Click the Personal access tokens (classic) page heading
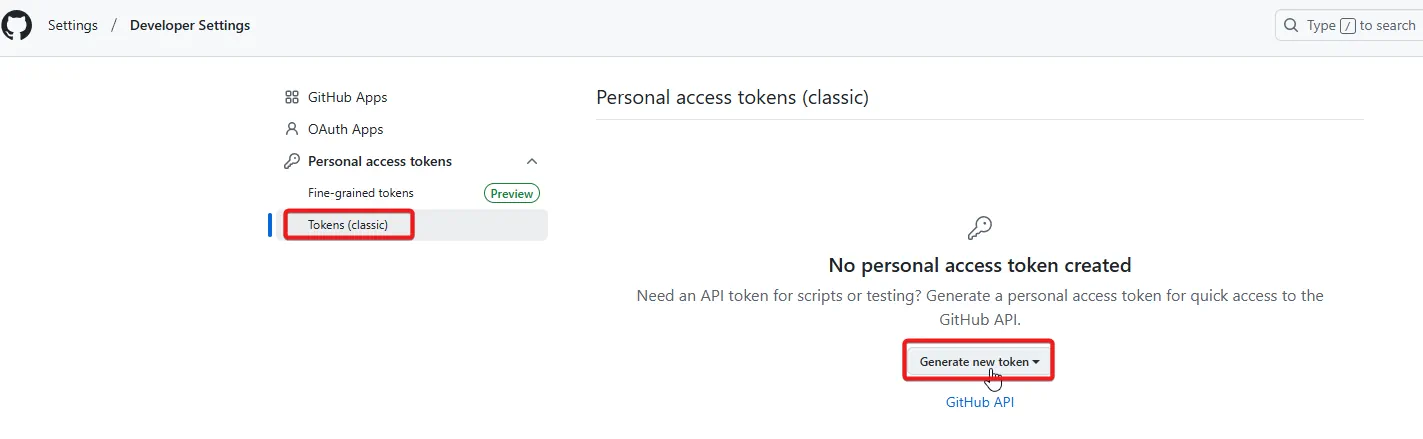The image size is (1423, 439). point(732,97)
